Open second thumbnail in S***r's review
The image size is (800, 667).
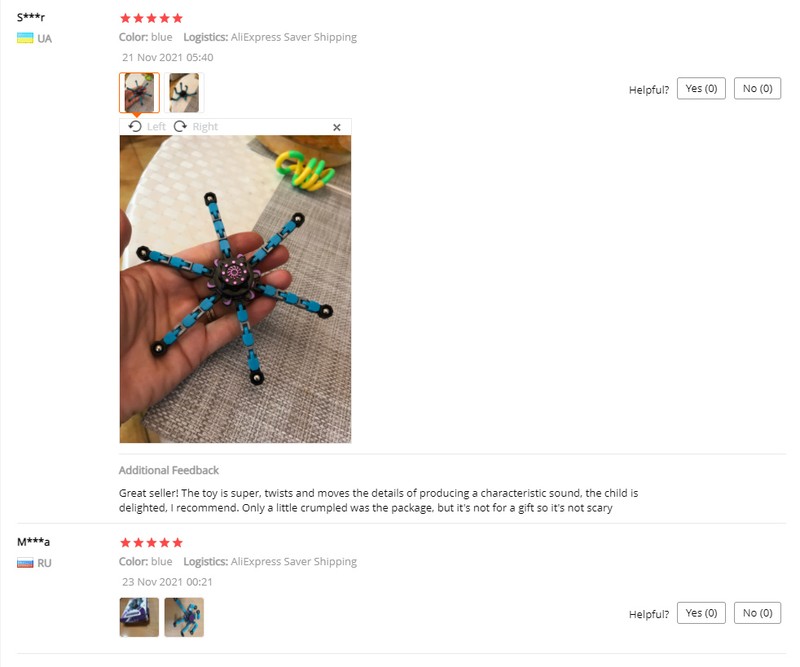pos(184,92)
